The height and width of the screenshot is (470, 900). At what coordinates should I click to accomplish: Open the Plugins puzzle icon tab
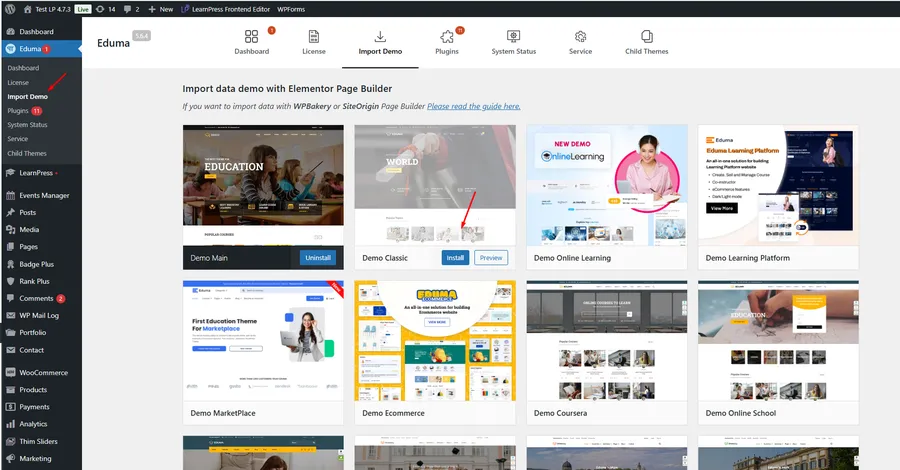click(447, 37)
